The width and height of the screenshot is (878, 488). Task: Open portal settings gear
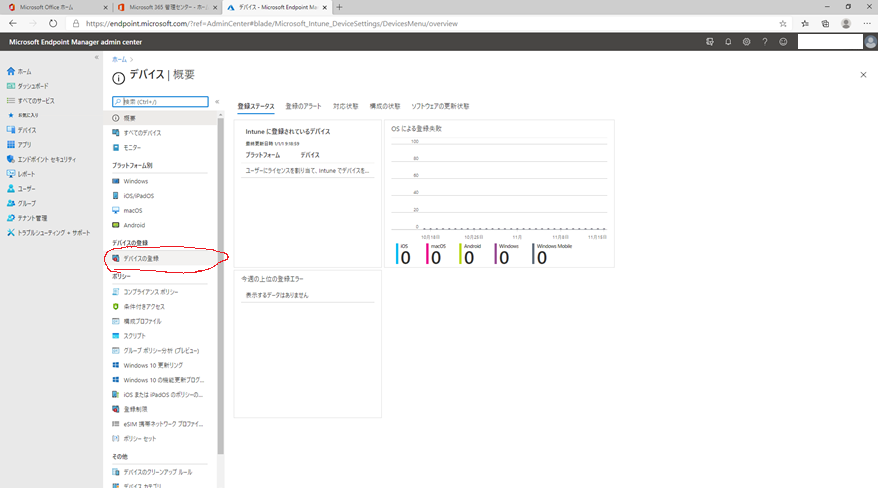(x=746, y=42)
